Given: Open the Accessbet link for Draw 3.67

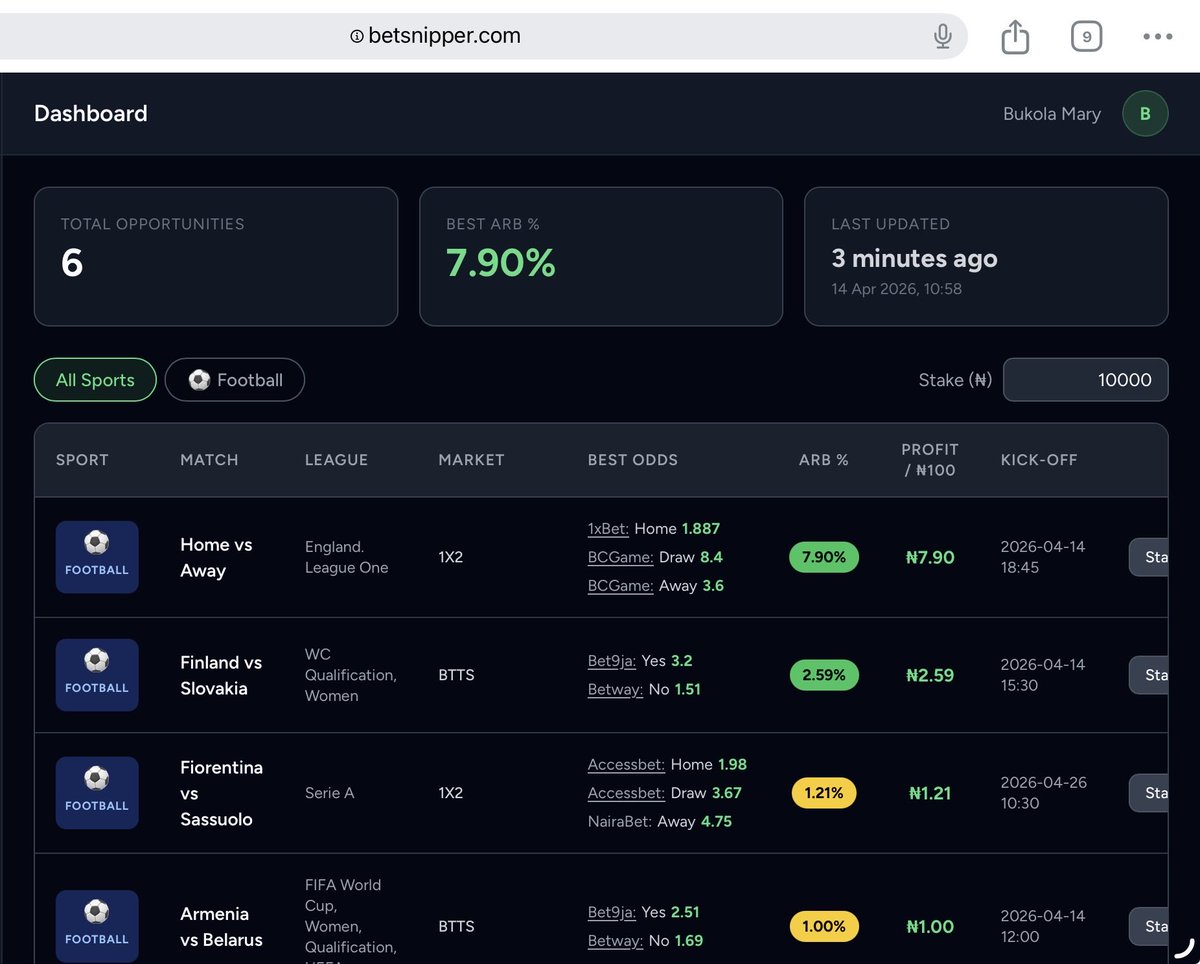Looking at the screenshot, I should (x=626, y=793).
